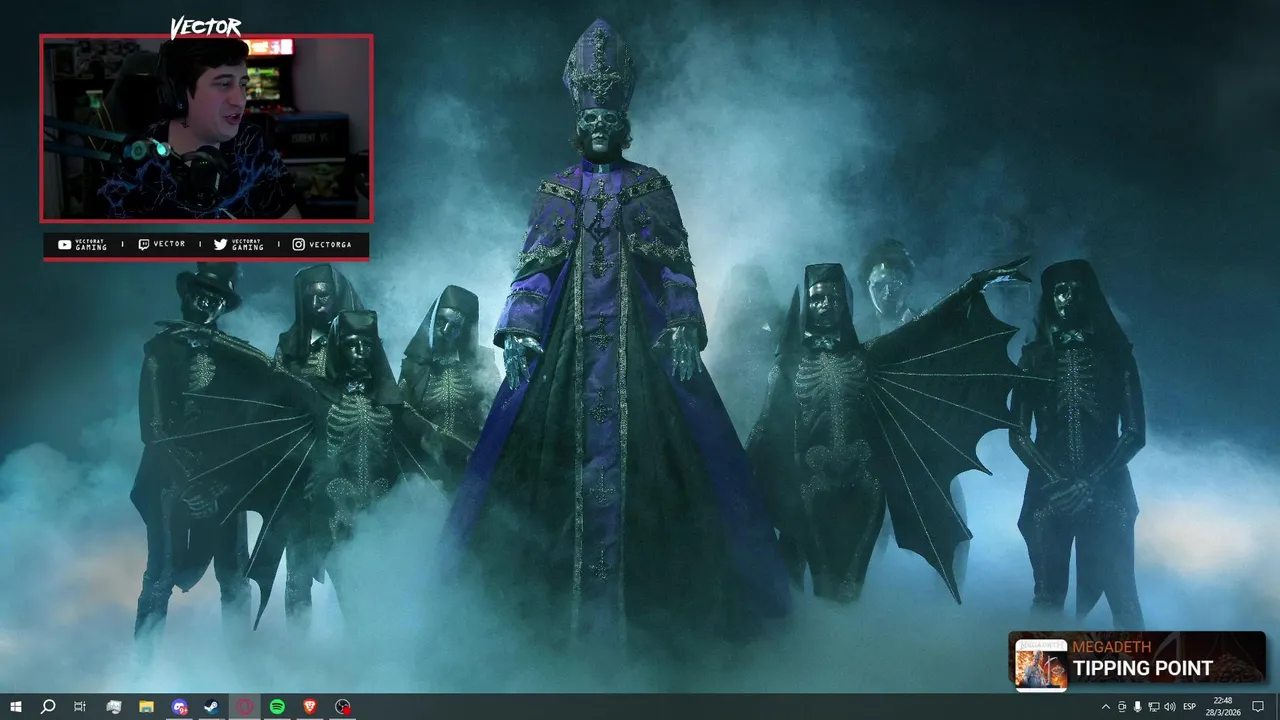Click the Twitch VECTOR label

[x=162, y=244]
